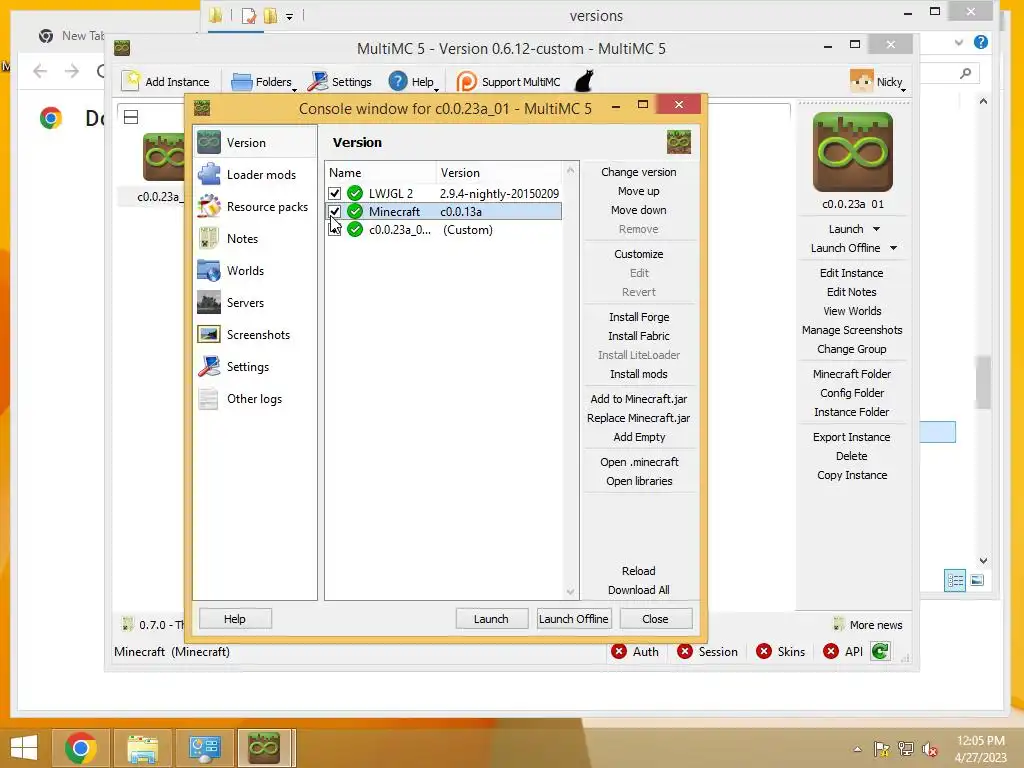The image size is (1024, 768).
Task: Click Download All
Action: (x=639, y=590)
